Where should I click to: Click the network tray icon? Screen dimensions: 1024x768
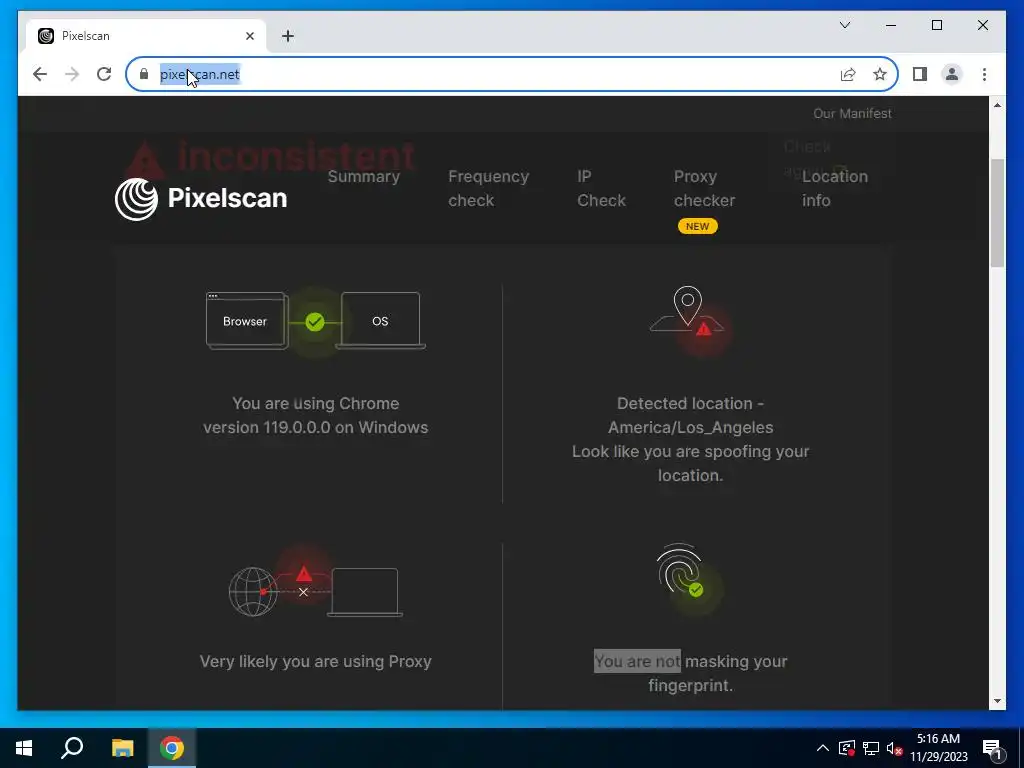tap(871, 748)
